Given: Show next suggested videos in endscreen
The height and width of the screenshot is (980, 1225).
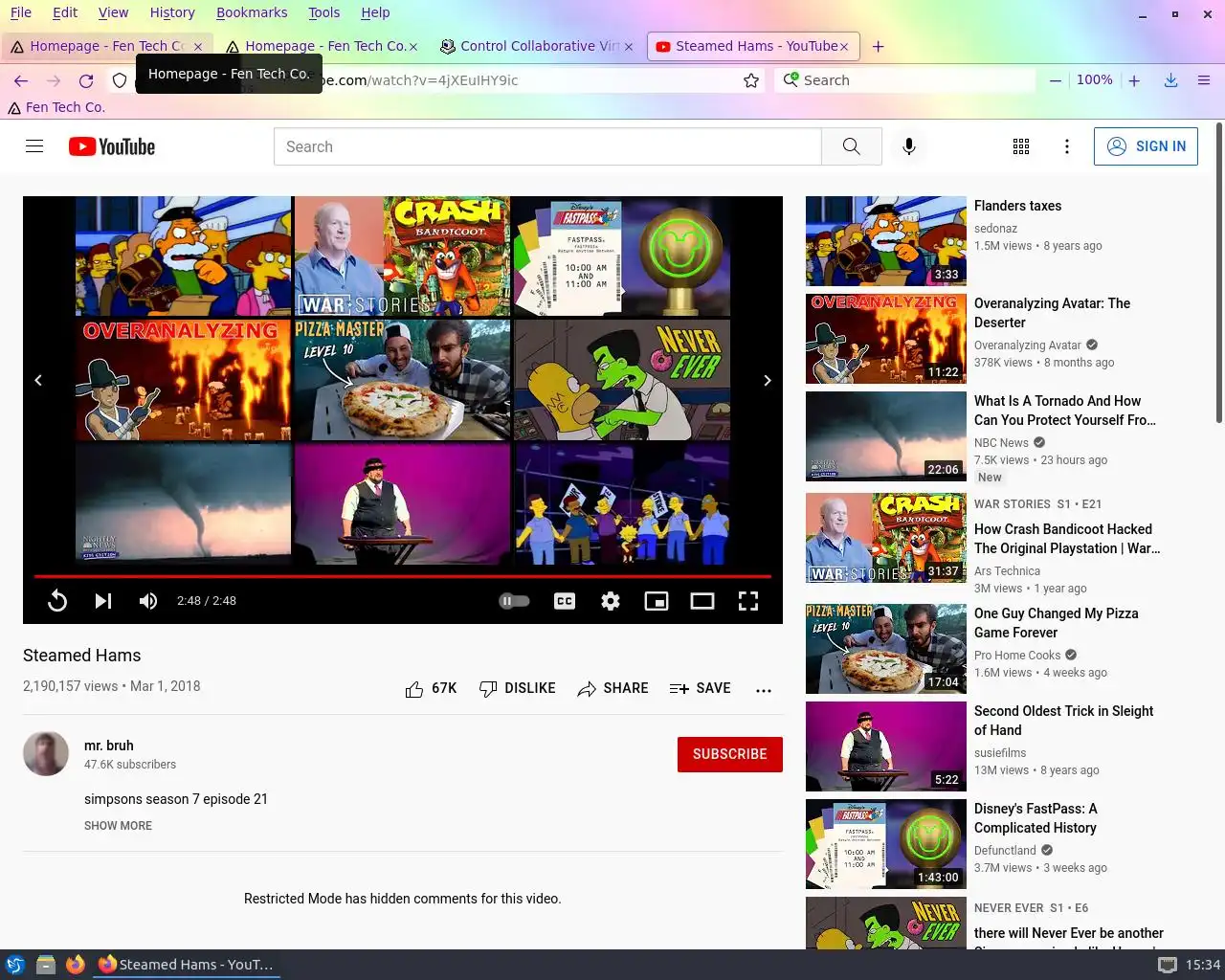Looking at the screenshot, I should coord(767,380).
